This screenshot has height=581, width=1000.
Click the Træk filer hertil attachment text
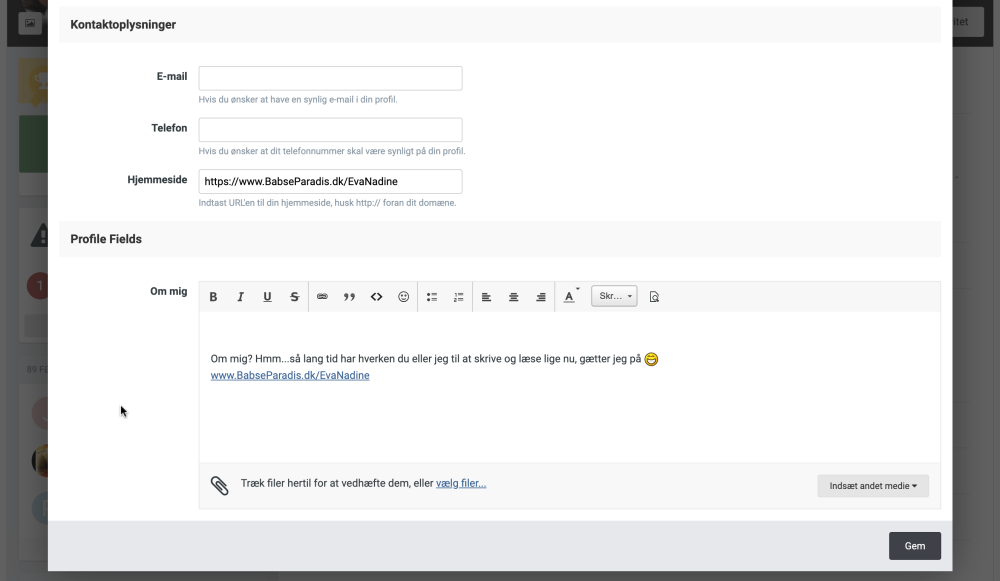[337, 483]
